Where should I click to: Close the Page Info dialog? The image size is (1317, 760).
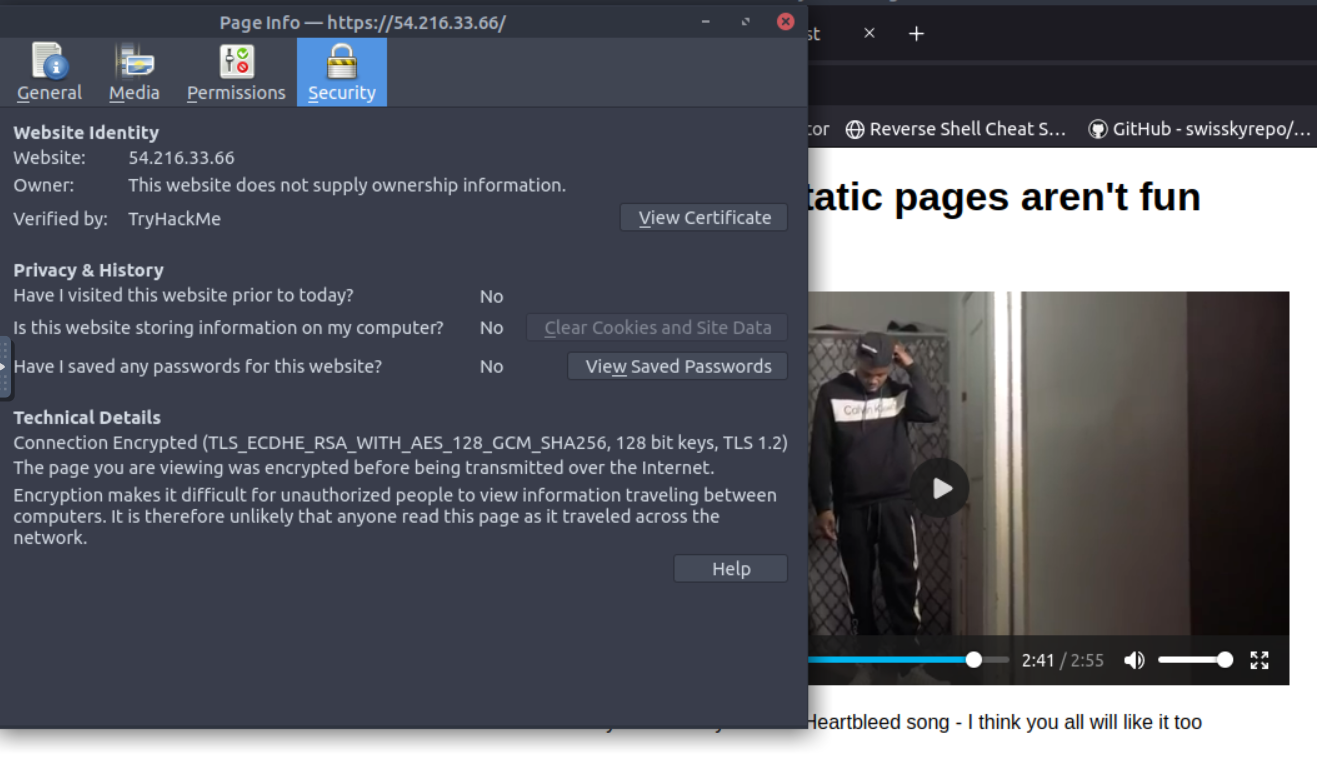click(x=785, y=22)
